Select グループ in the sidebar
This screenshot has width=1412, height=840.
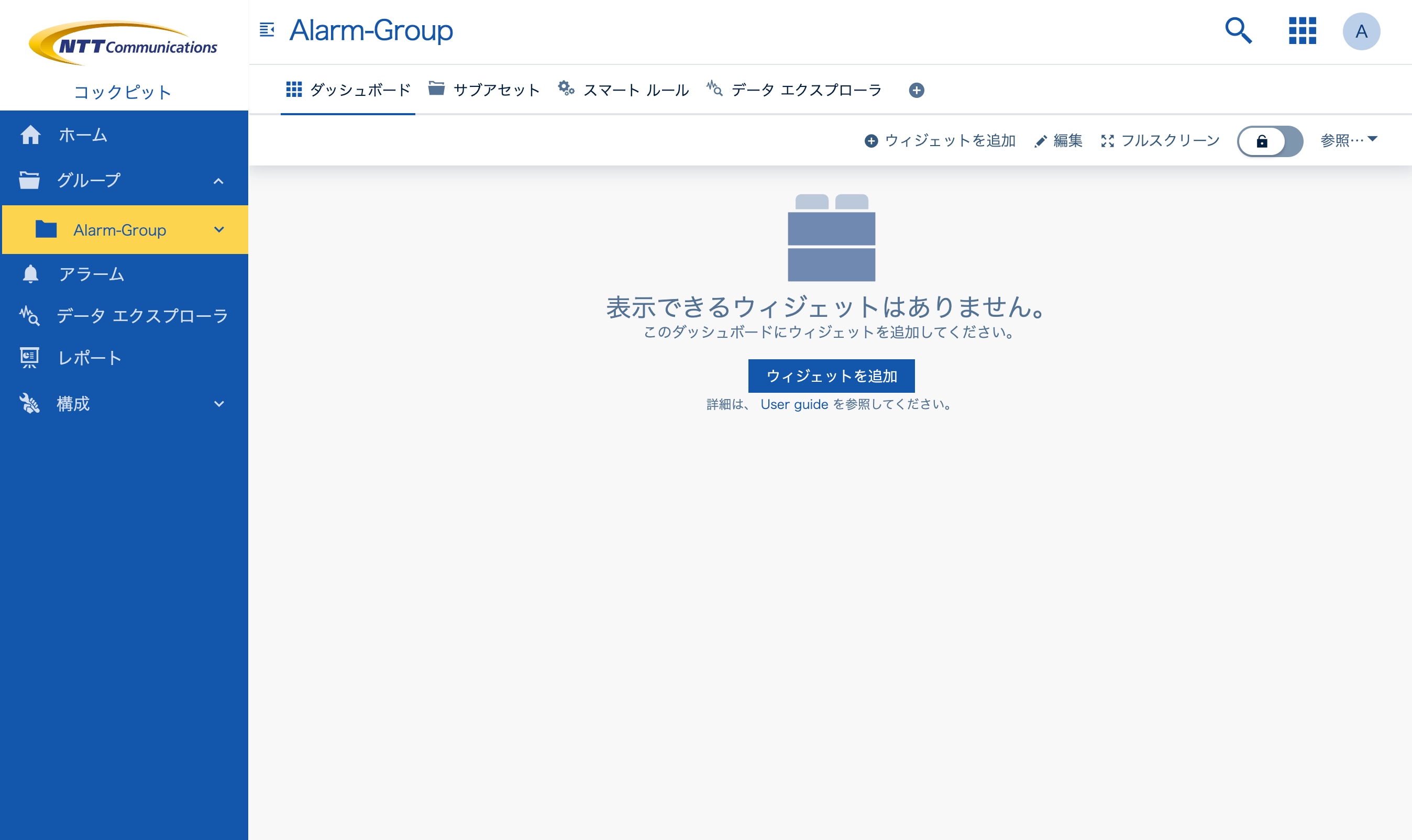point(89,180)
